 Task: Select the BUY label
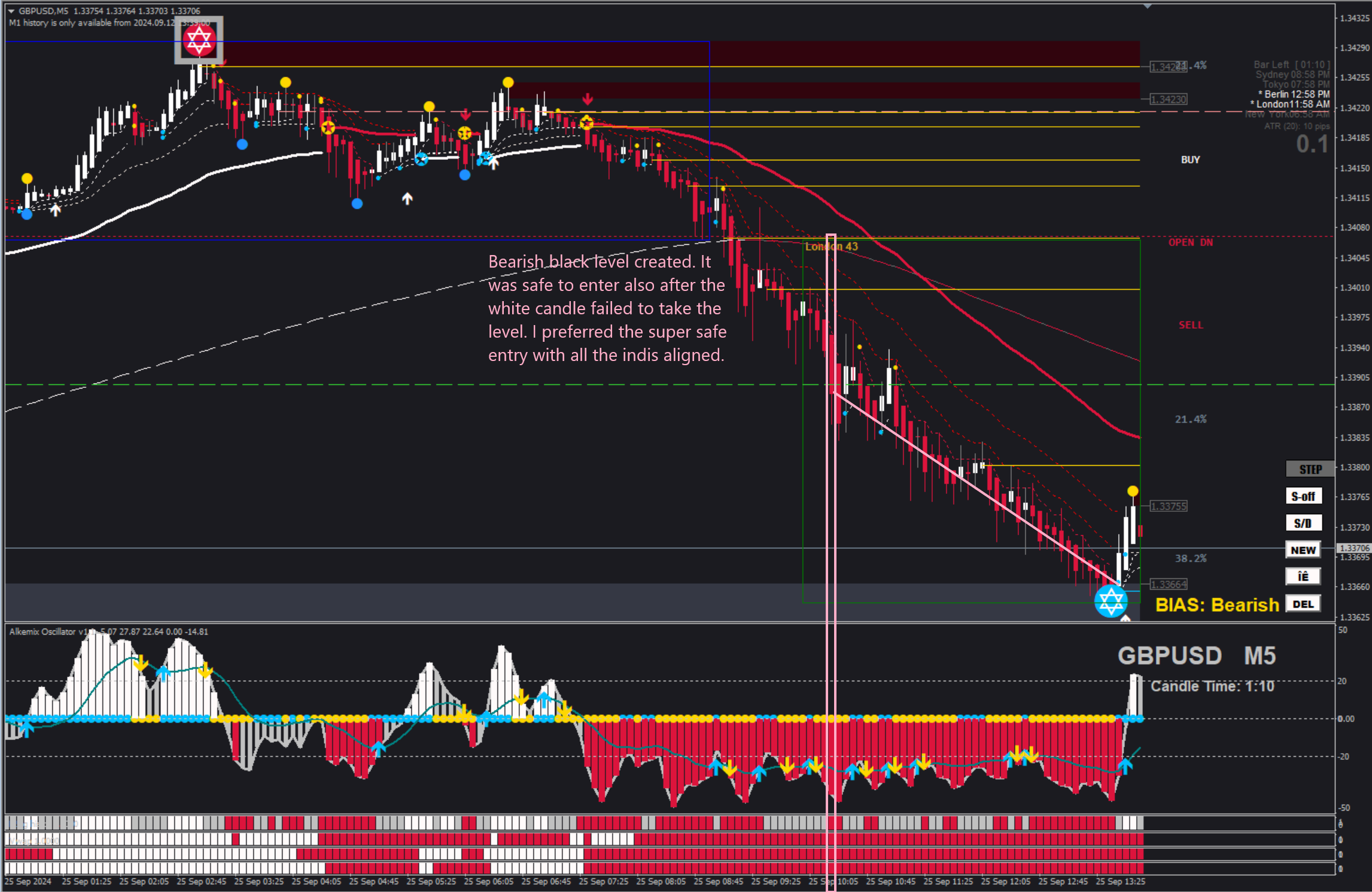(1190, 160)
